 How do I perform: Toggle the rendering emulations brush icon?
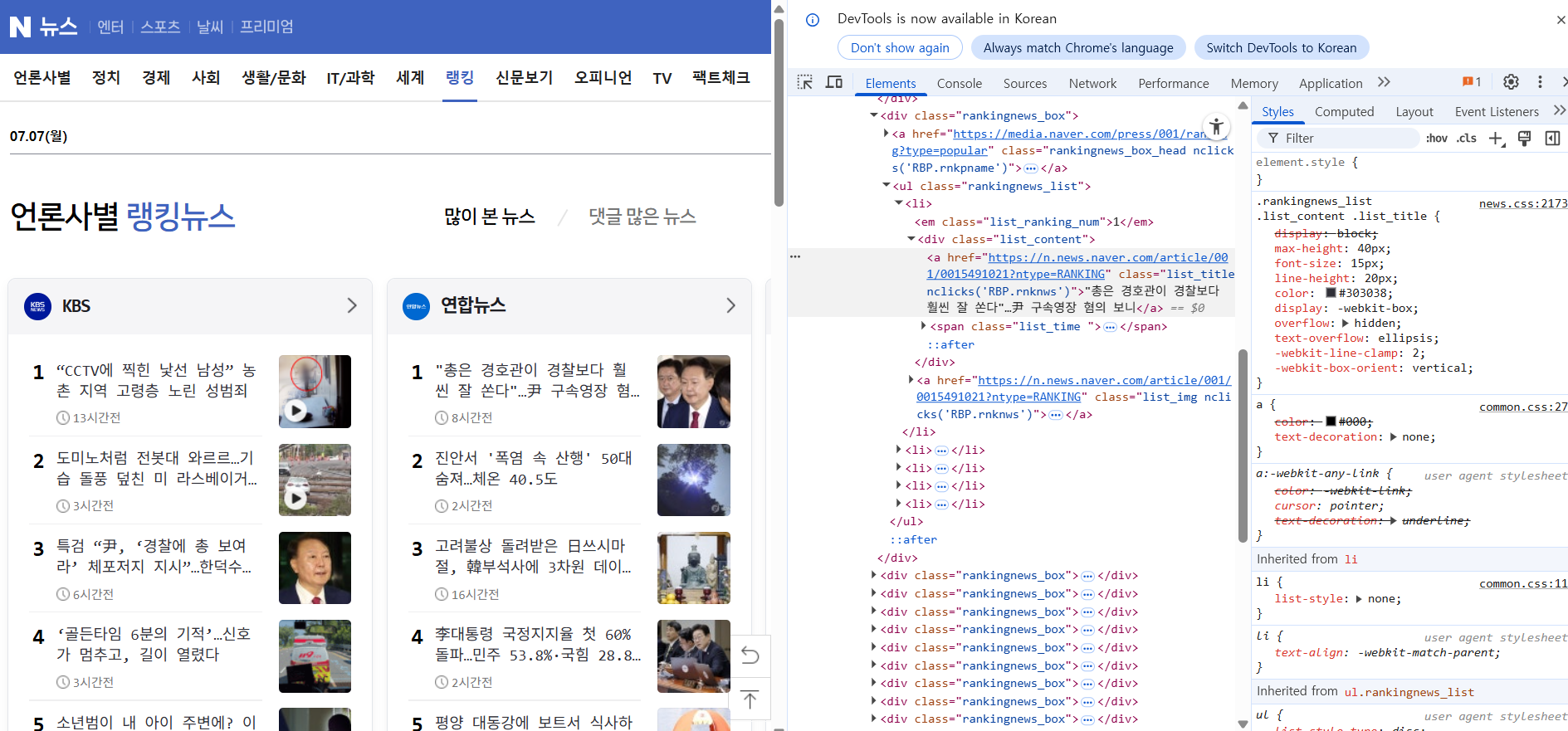(x=1524, y=139)
